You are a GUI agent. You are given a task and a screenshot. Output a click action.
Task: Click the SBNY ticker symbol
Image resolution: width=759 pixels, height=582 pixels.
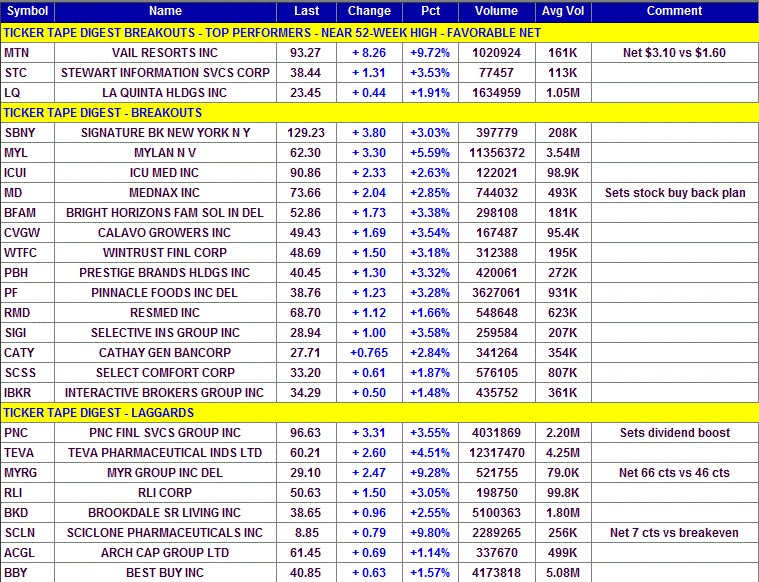coord(20,133)
